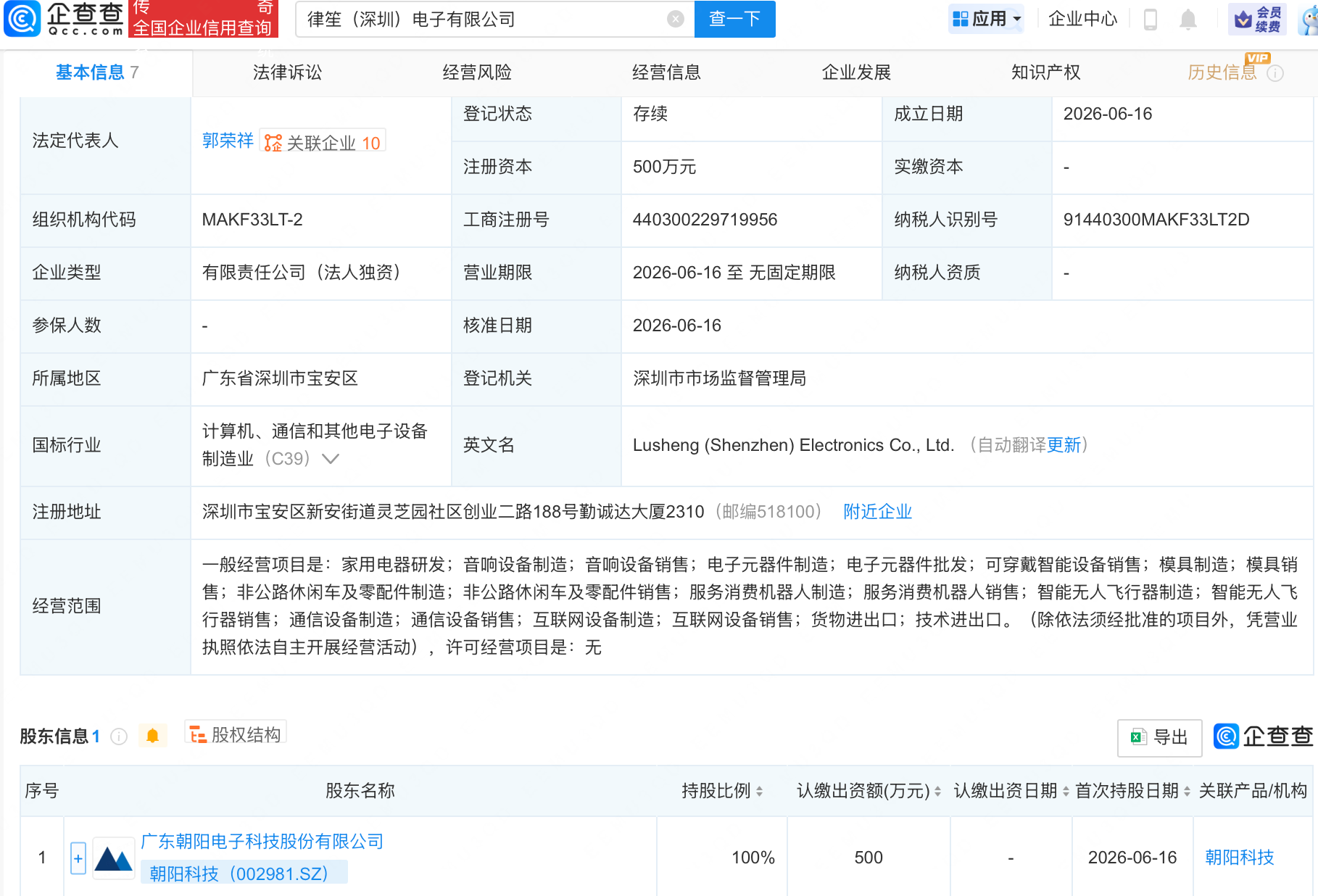Click info icon next to 股东信息
Screen dimensions: 1318x896
click(119, 737)
